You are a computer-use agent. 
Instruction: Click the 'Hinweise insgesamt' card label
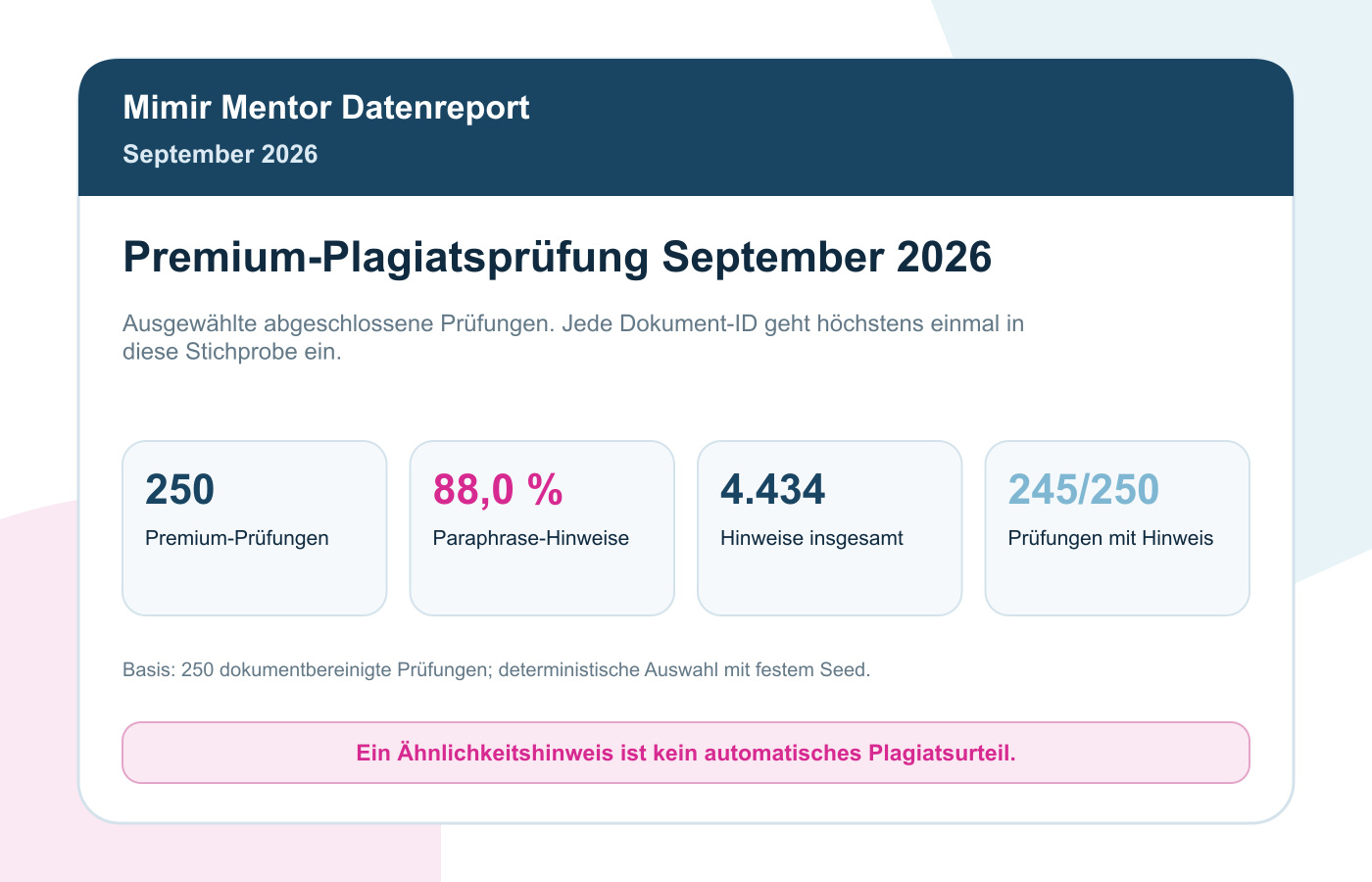point(811,538)
